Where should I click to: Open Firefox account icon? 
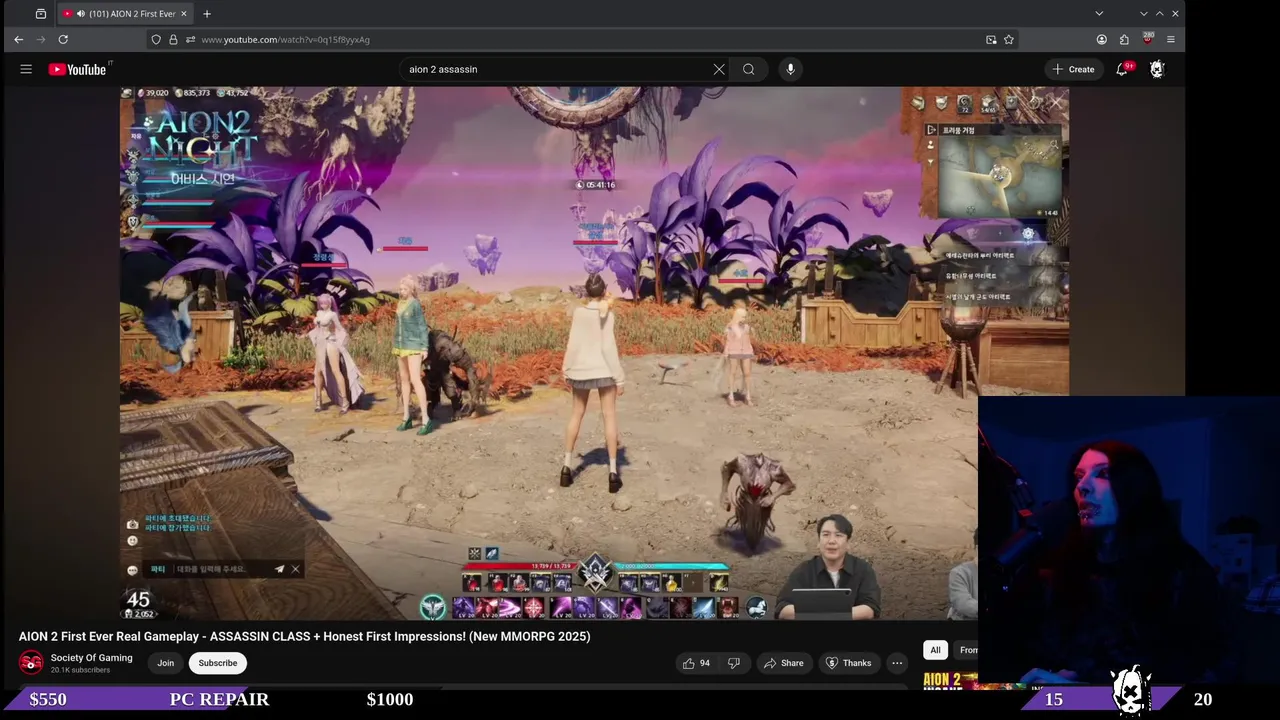click(x=1101, y=39)
